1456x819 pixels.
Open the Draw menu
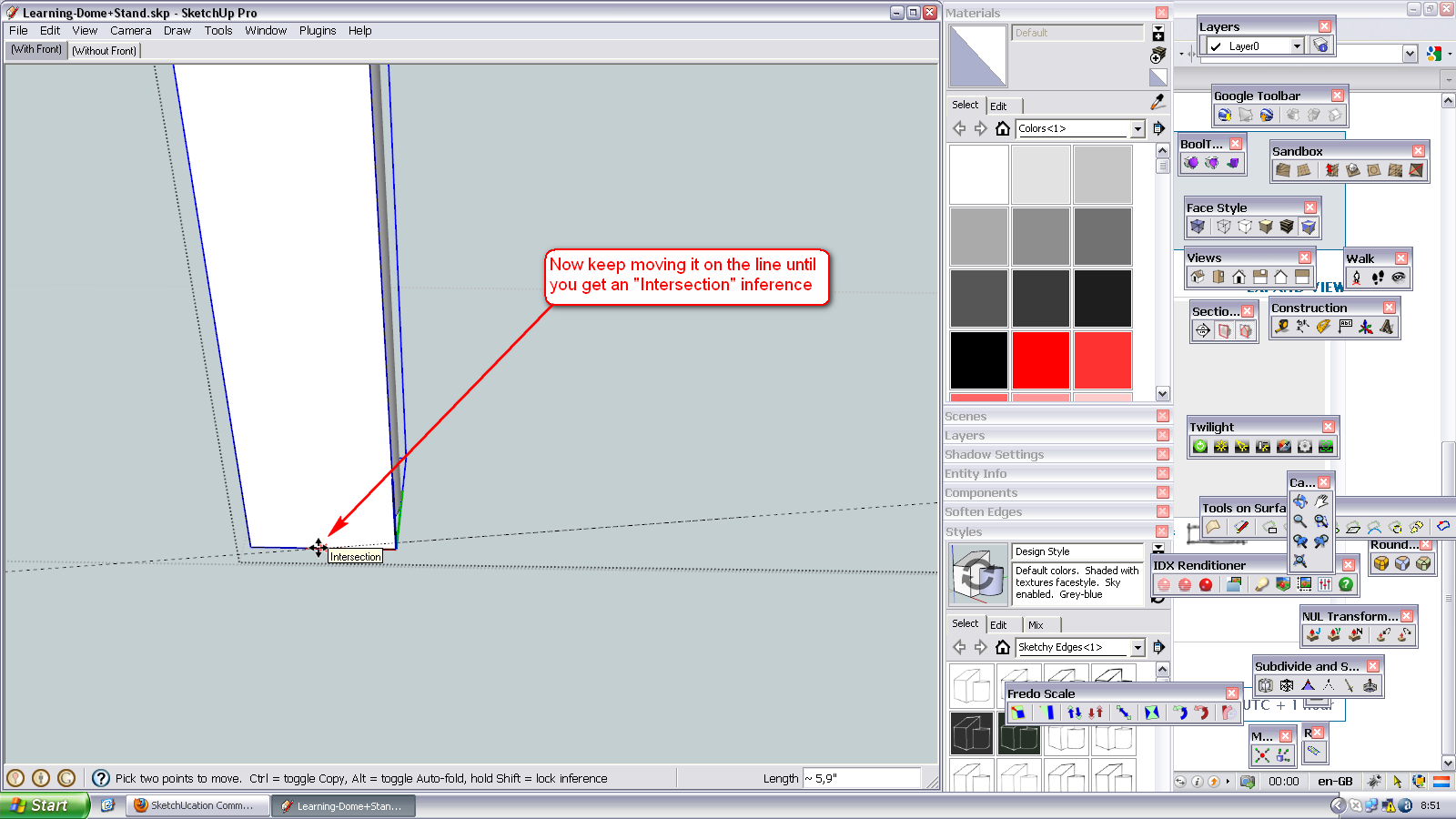177,30
